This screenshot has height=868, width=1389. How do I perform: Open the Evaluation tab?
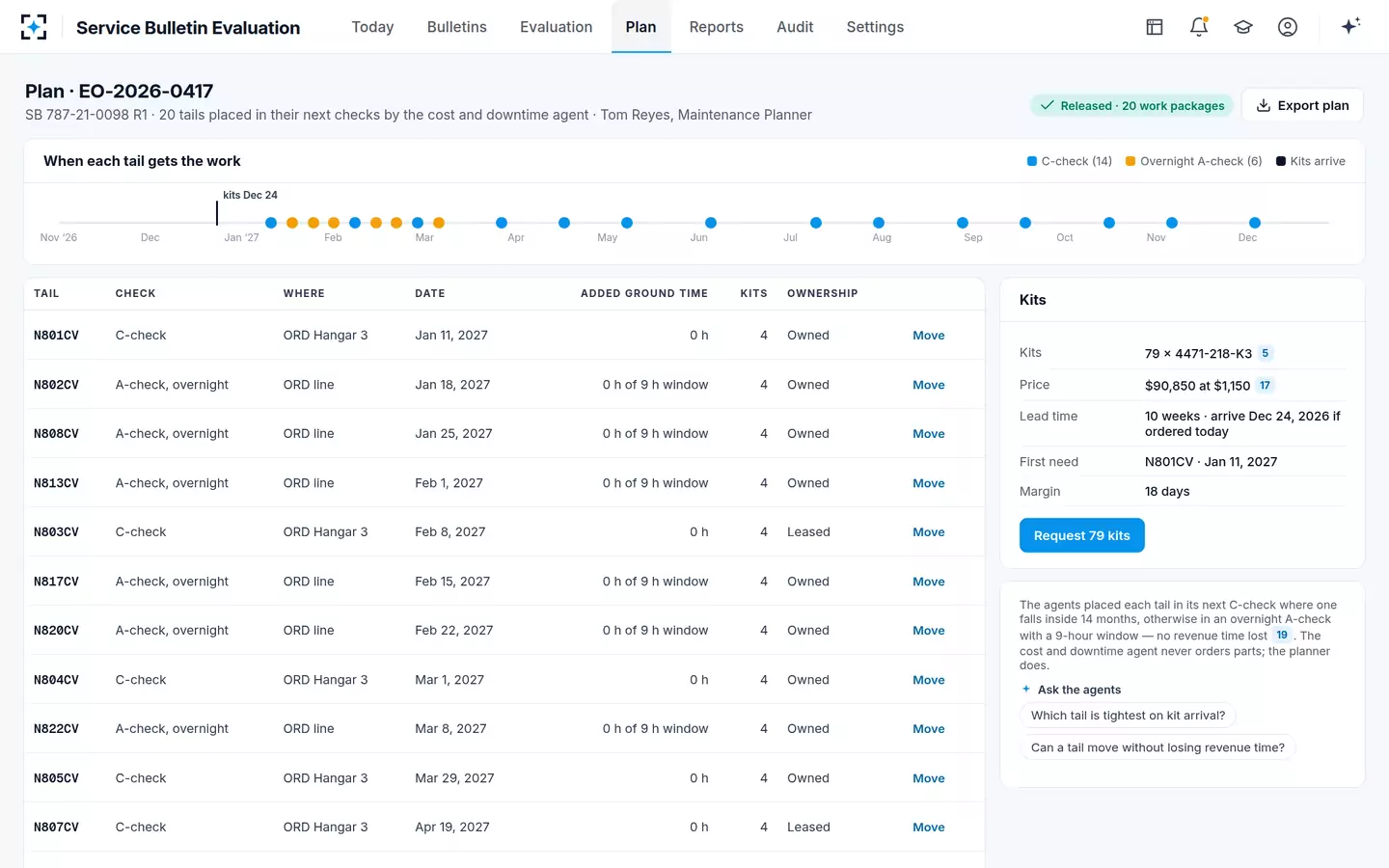pos(557,27)
